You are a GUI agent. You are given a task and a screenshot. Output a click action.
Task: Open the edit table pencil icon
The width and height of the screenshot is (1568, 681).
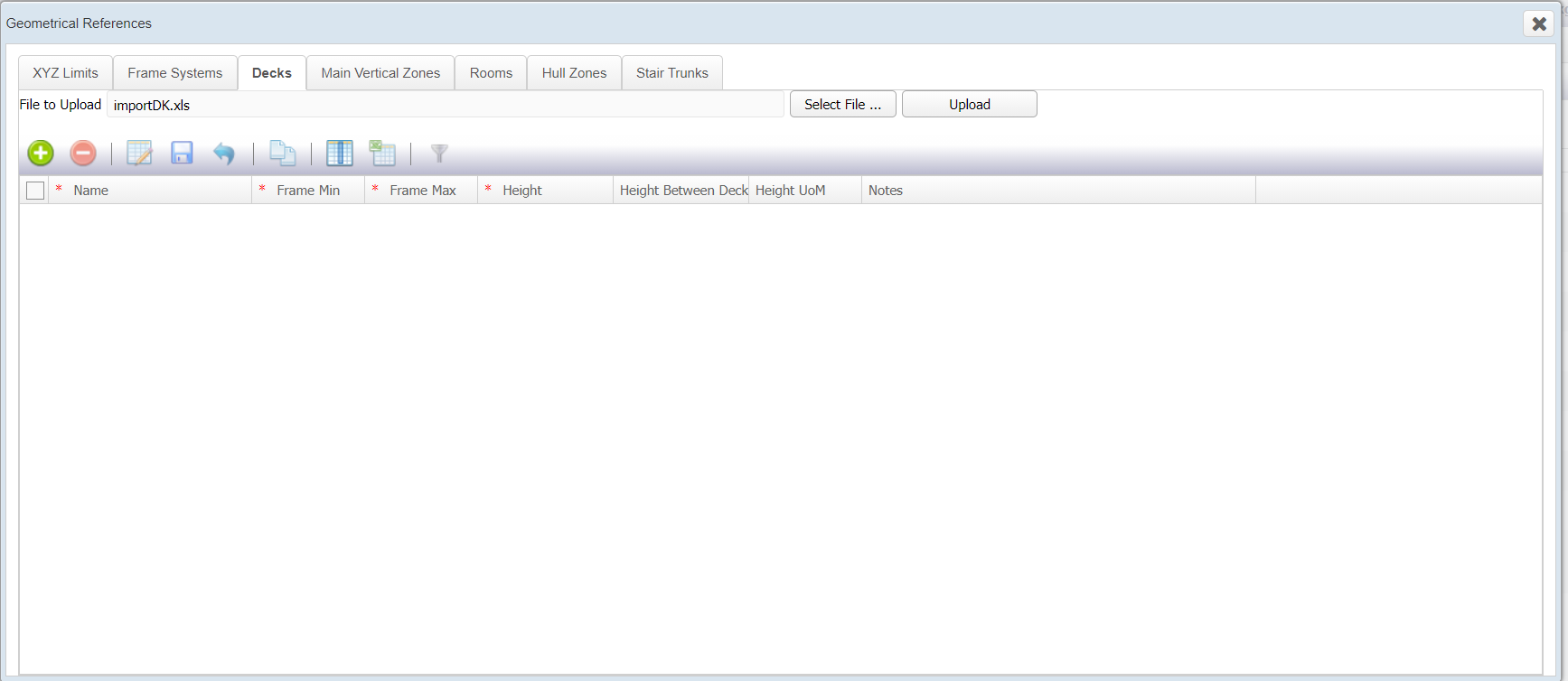(139, 154)
